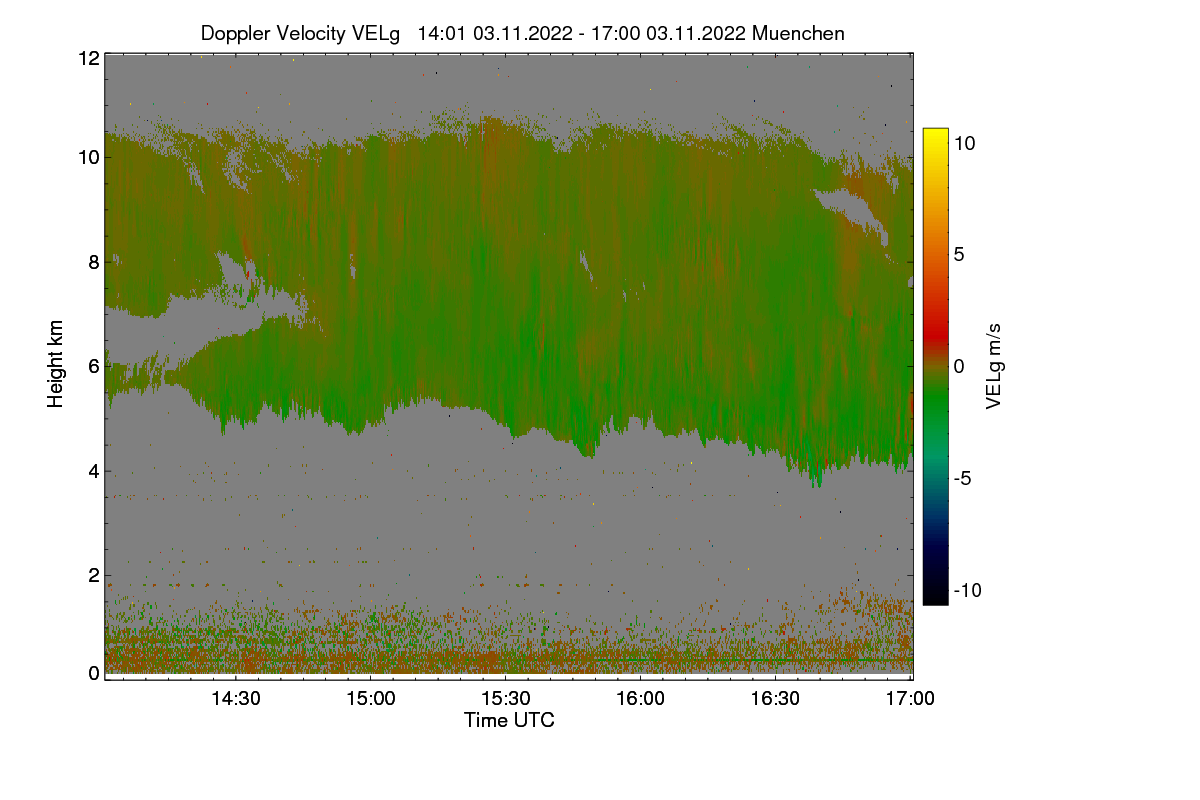Click the plot title 'Doppler Velocity VELg'
1200x800 pixels.
[x=300, y=33]
